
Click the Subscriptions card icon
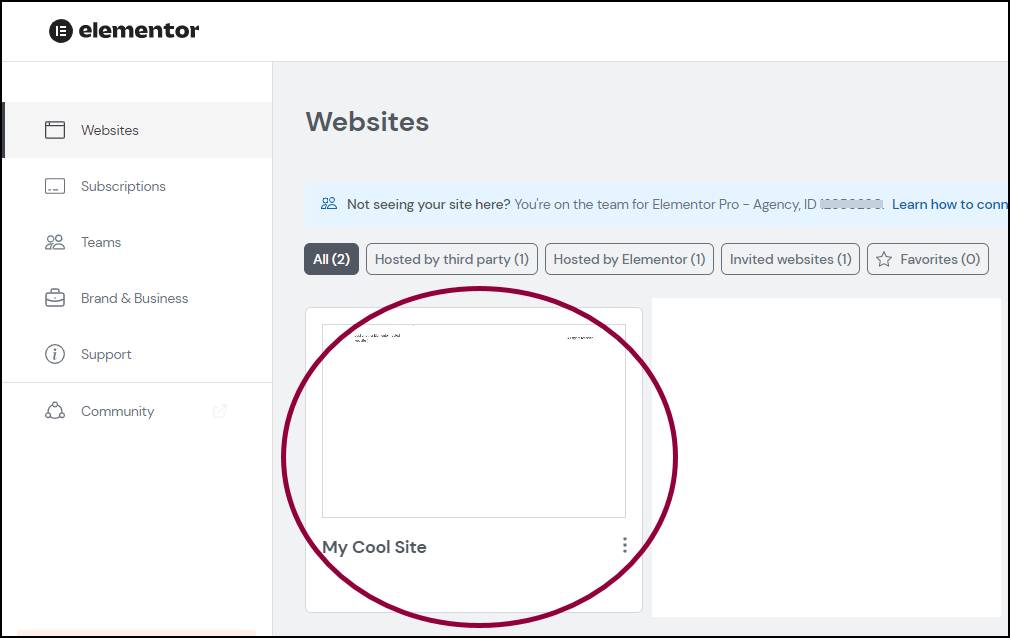click(55, 186)
